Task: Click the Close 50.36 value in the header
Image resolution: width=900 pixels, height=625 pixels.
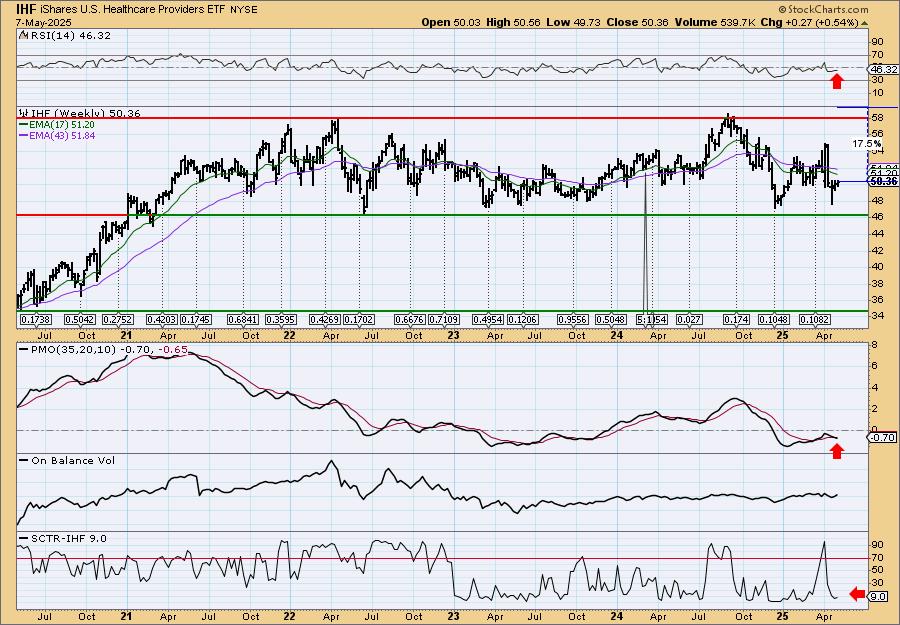Action: [x=635, y=22]
